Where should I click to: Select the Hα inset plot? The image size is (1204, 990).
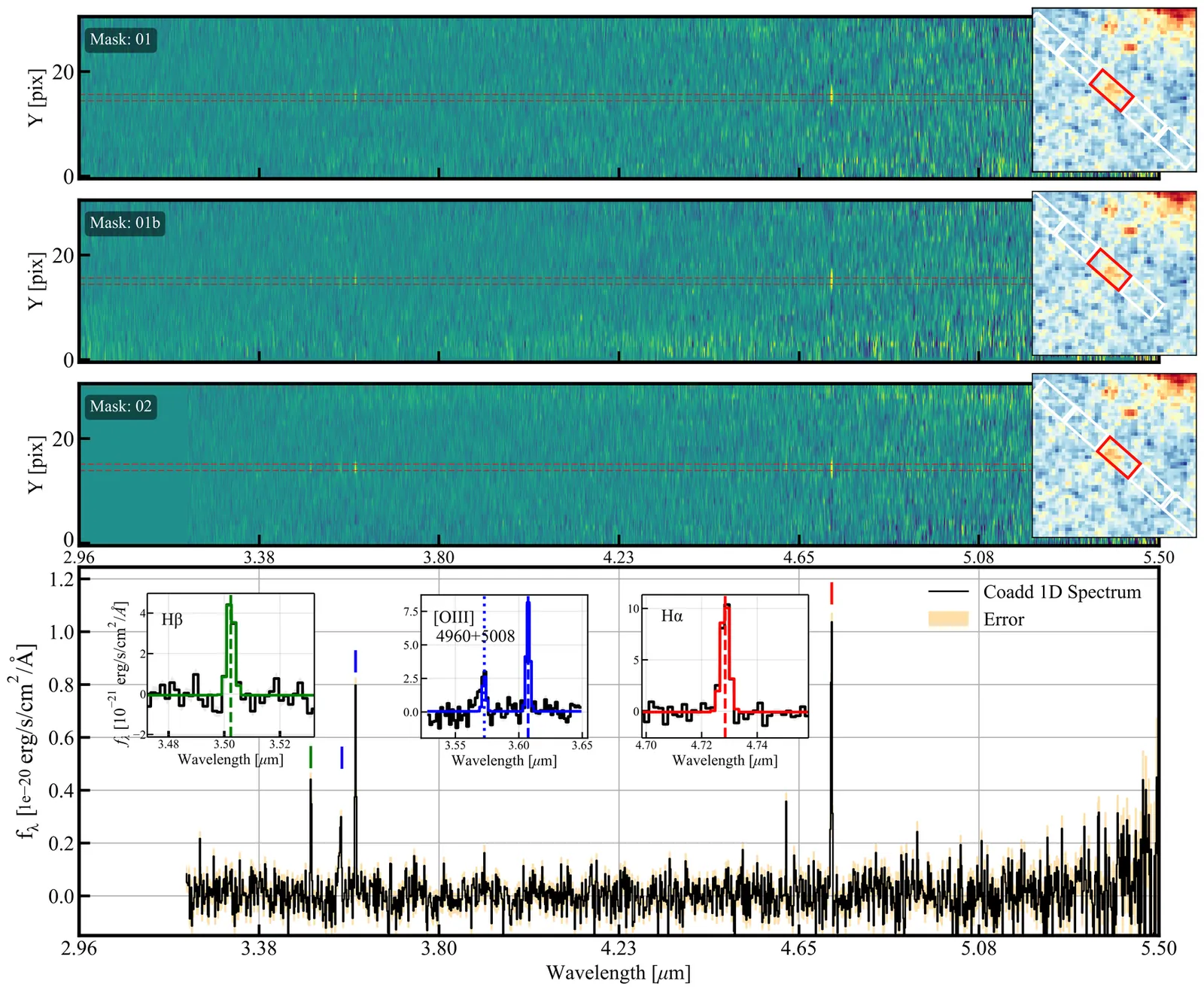pos(725,666)
